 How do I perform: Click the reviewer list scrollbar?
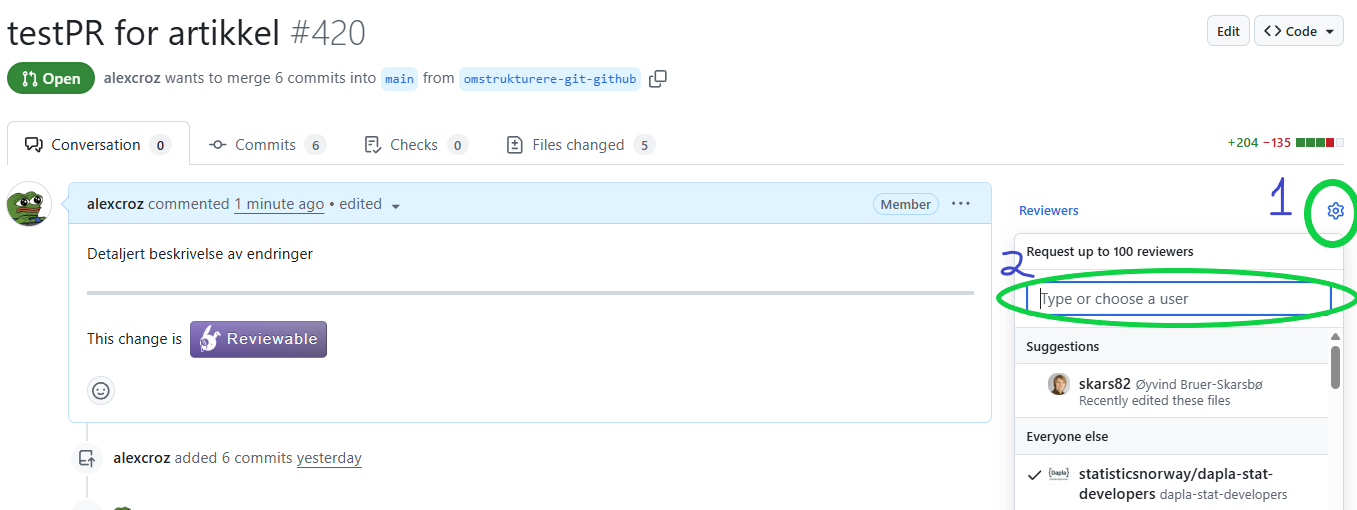coord(1335,367)
